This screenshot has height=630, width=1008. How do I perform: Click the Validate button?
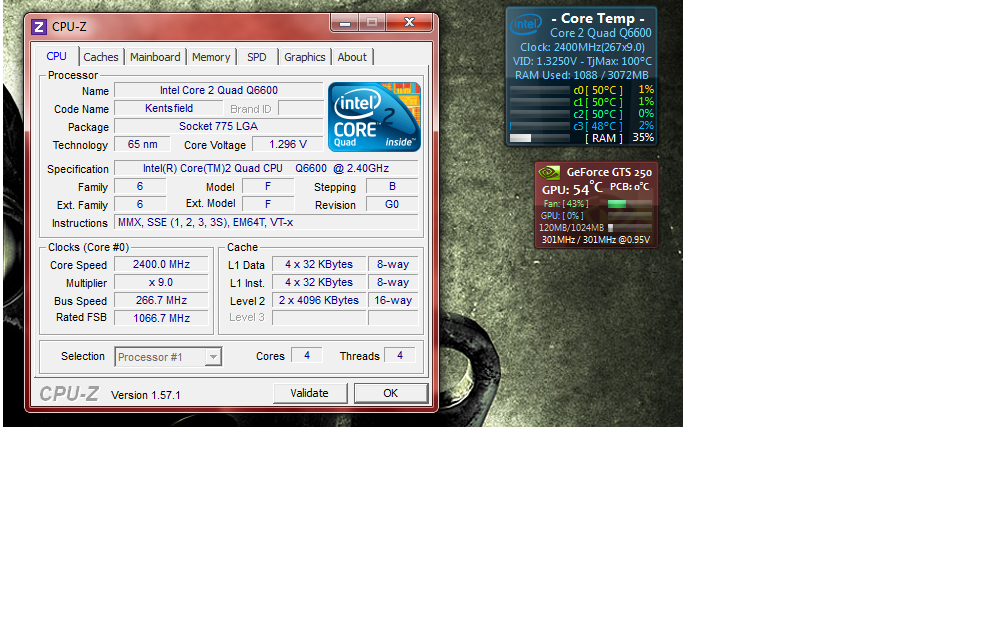point(309,393)
